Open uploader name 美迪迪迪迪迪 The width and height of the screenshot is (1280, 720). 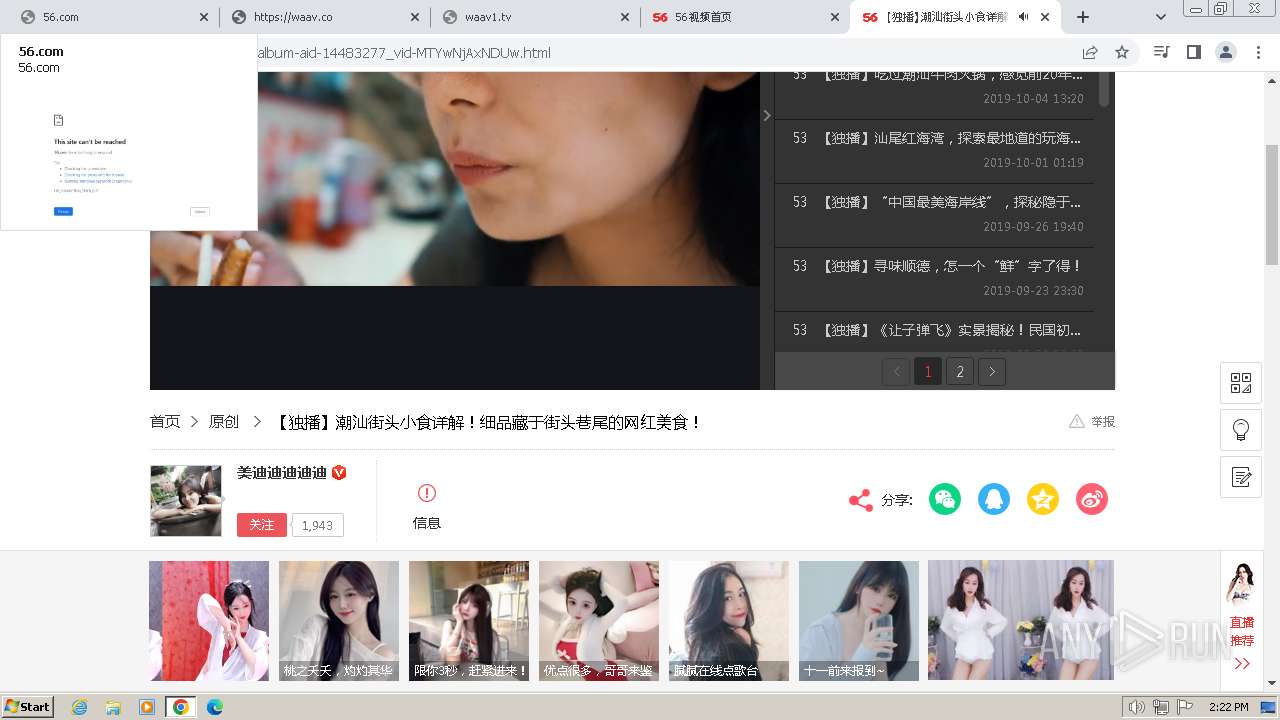point(282,472)
